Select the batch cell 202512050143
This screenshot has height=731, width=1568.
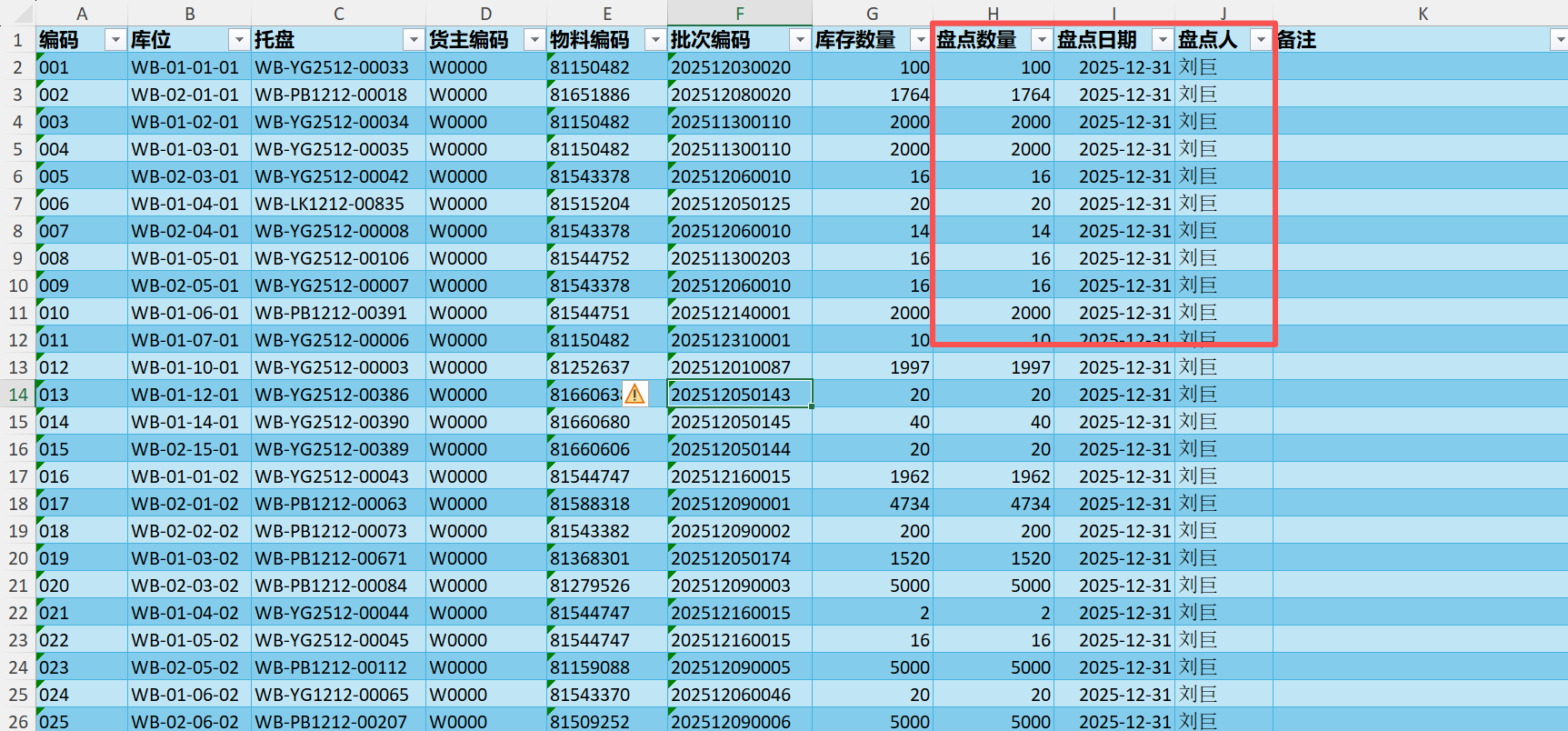tap(739, 395)
